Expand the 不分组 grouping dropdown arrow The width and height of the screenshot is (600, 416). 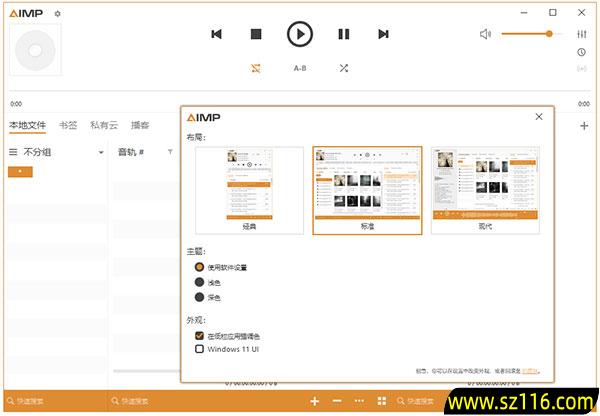coord(101,153)
